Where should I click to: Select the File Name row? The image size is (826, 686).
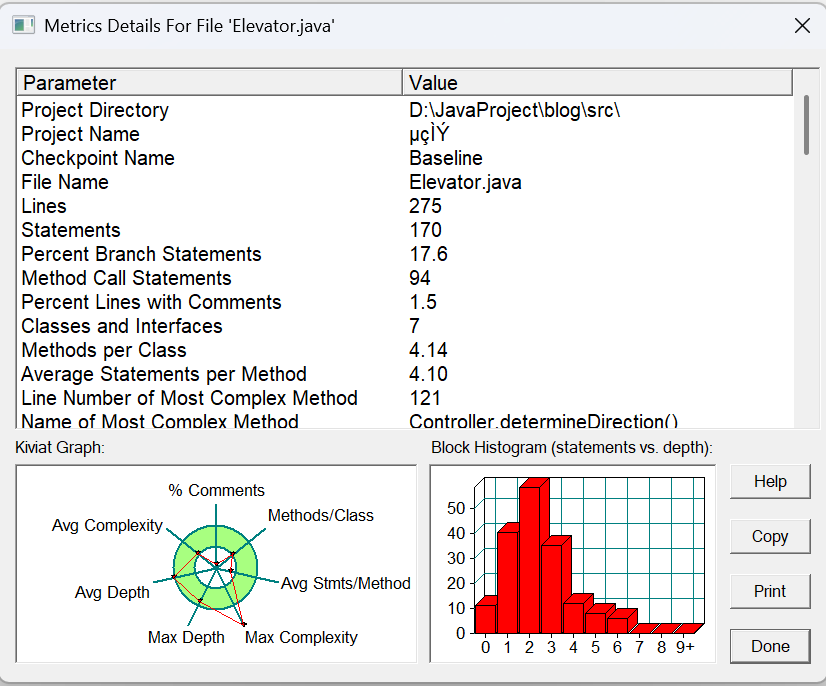405,182
